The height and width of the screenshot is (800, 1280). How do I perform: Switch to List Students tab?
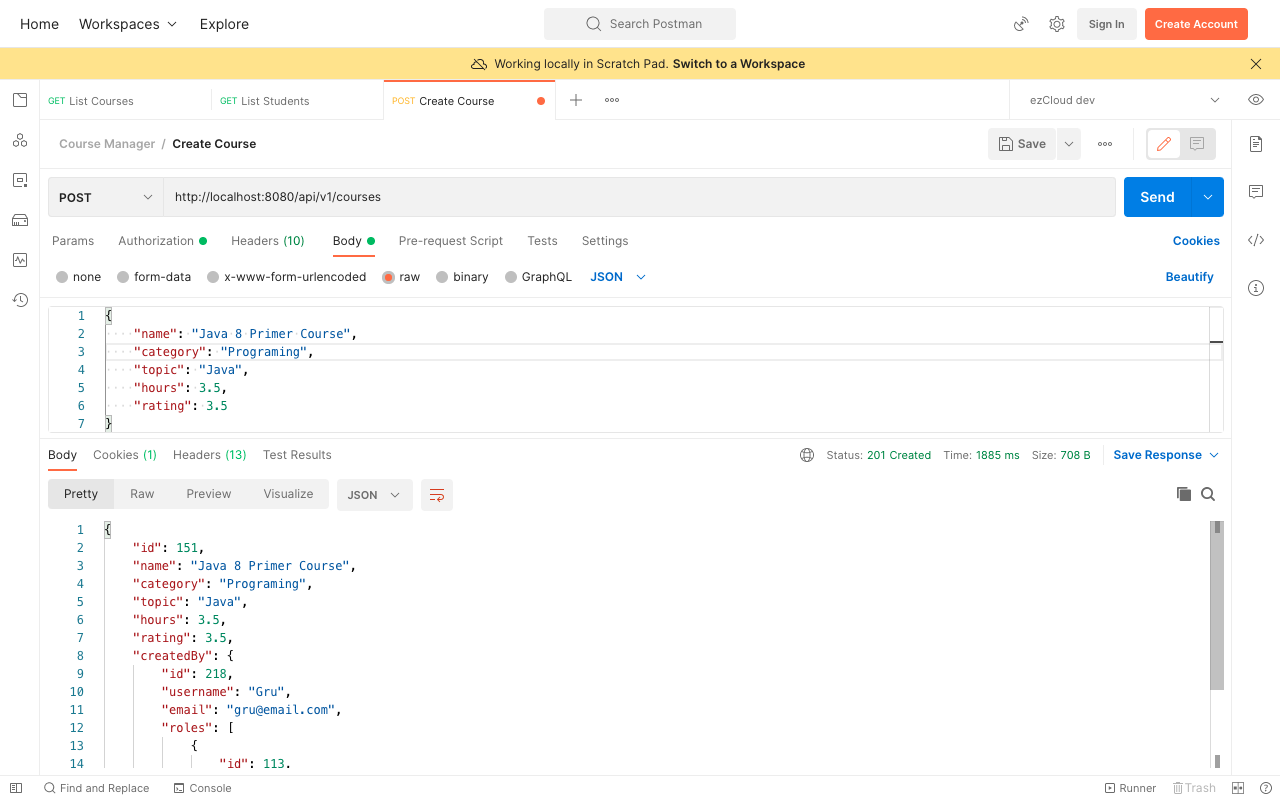[x=297, y=100]
